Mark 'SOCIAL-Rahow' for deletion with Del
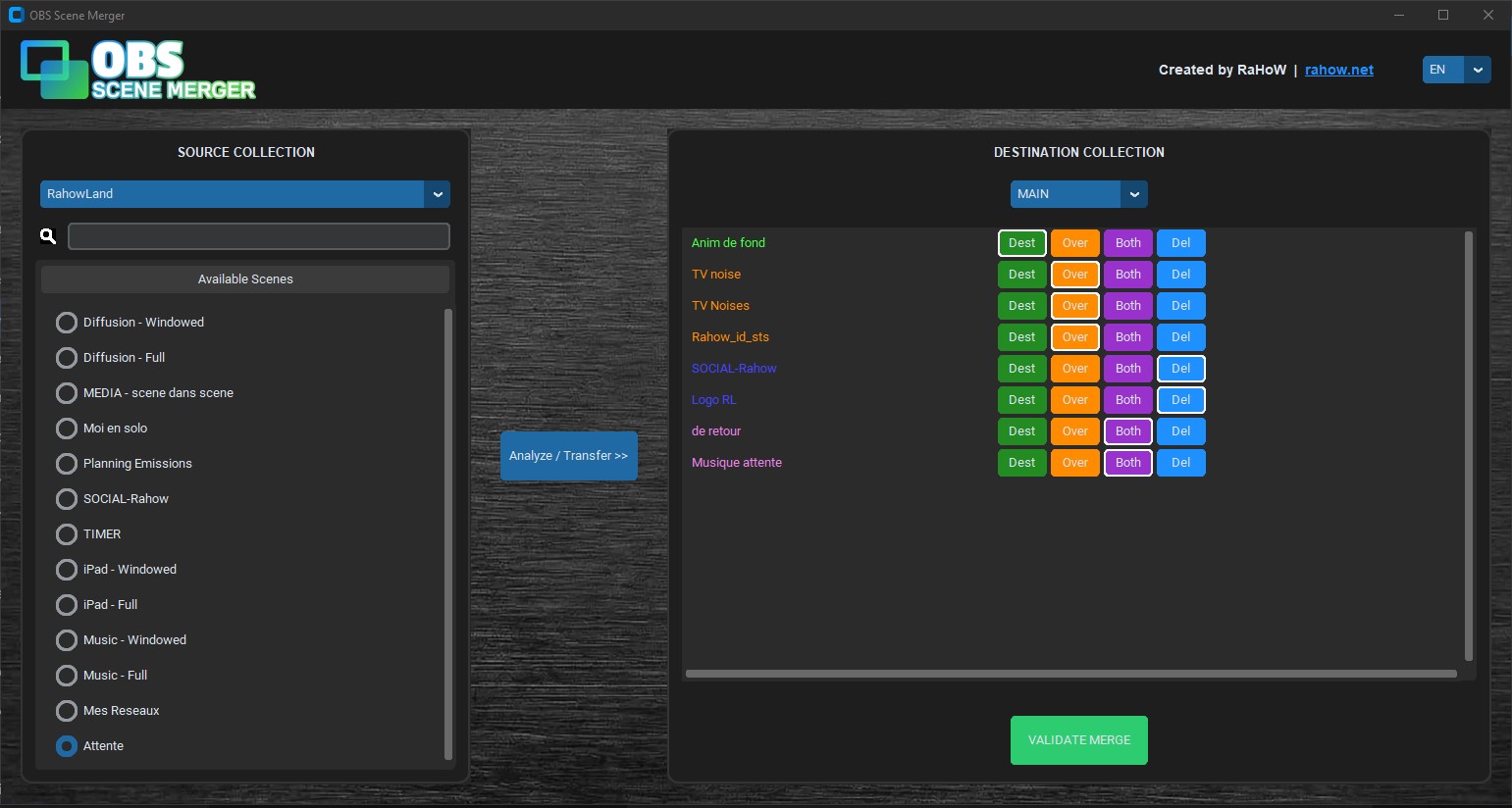The image size is (1512, 808). tap(1180, 368)
